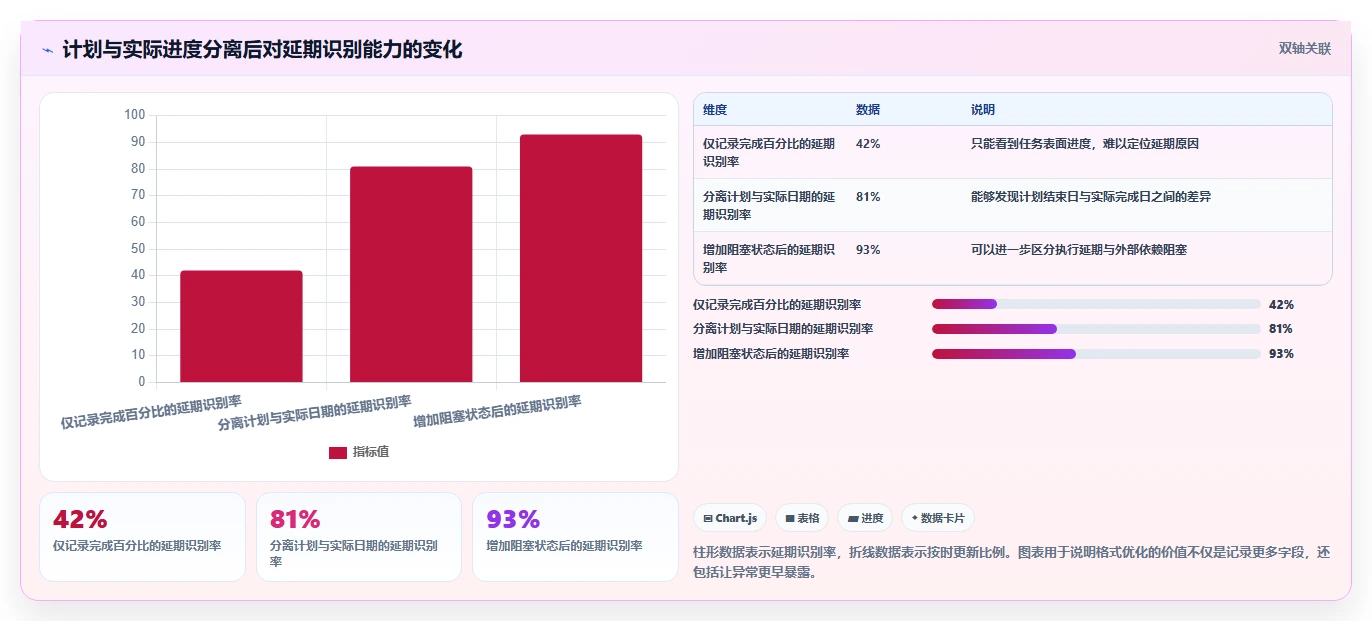Click the 维度 table column header
The height and width of the screenshot is (621, 1372).
[x=715, y=110]
